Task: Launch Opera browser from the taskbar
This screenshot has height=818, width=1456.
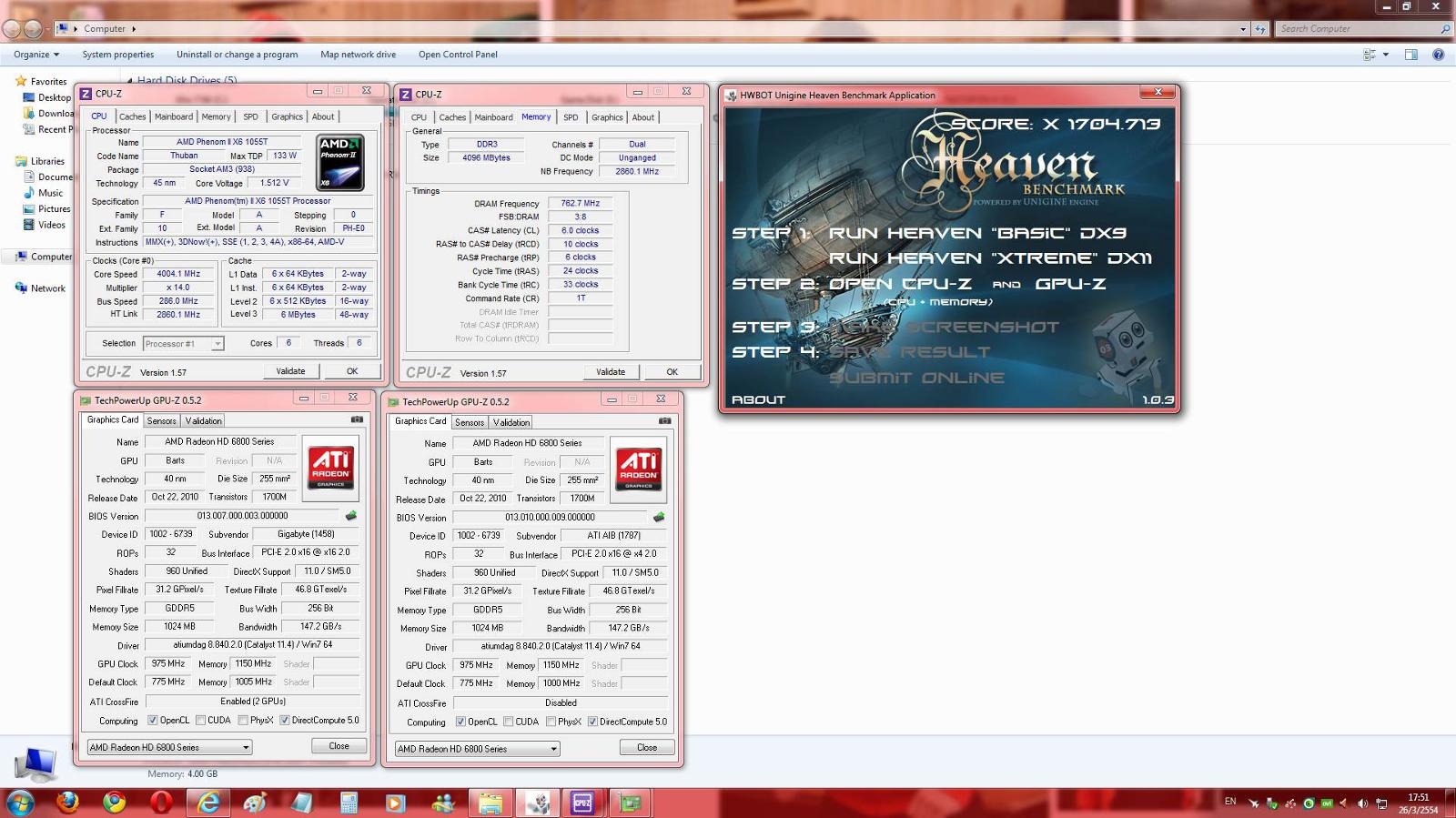Action: [161, 803]
